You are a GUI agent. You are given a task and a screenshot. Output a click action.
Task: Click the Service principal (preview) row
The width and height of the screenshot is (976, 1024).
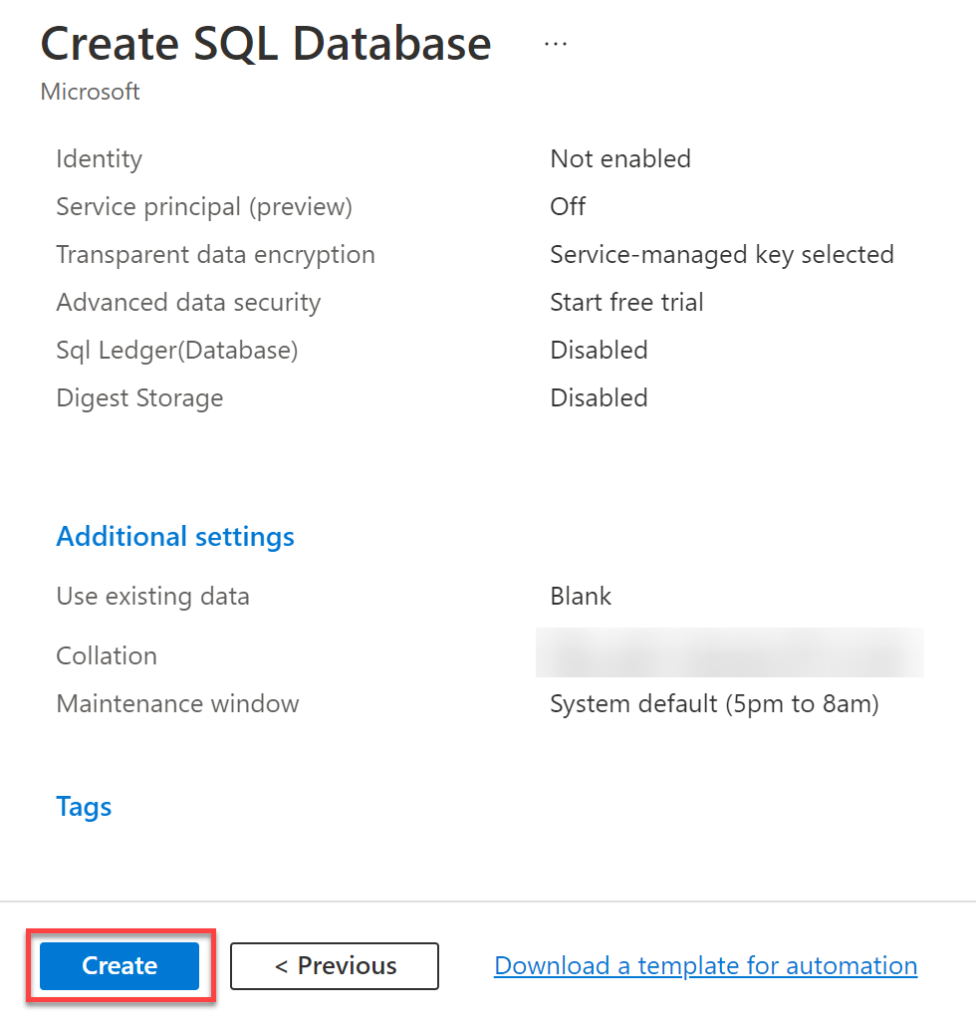pos(204,206)
